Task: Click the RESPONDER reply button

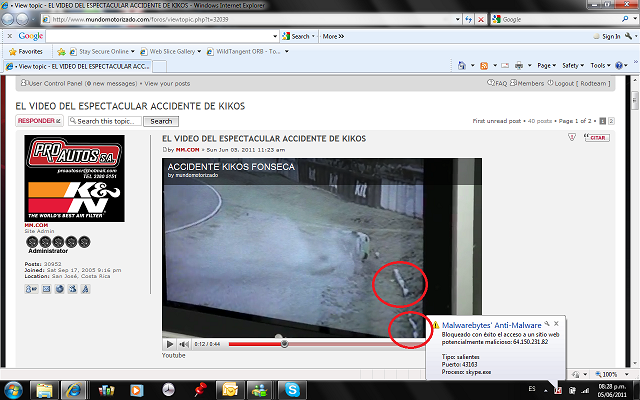Action: coord(39,121)
